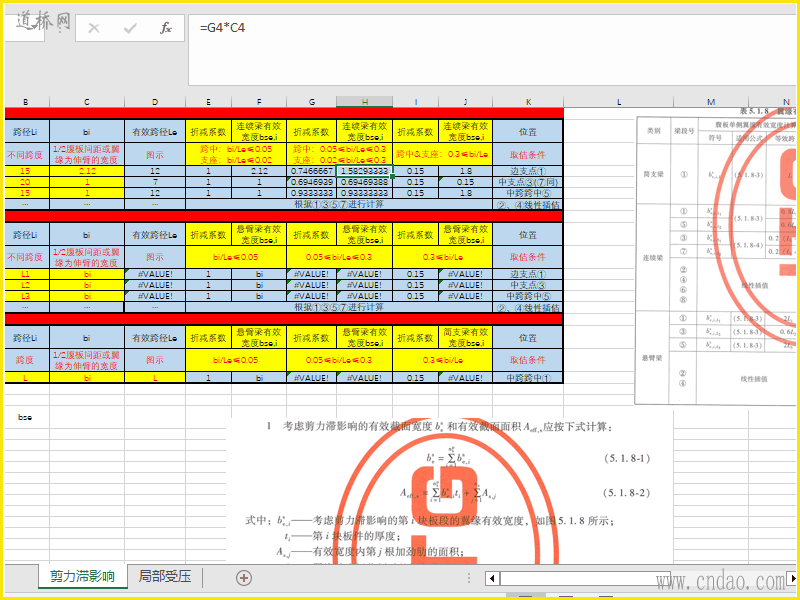Select column H header
Image resolution: width=800 pixels, height=600 pixels.
(365, 102)
